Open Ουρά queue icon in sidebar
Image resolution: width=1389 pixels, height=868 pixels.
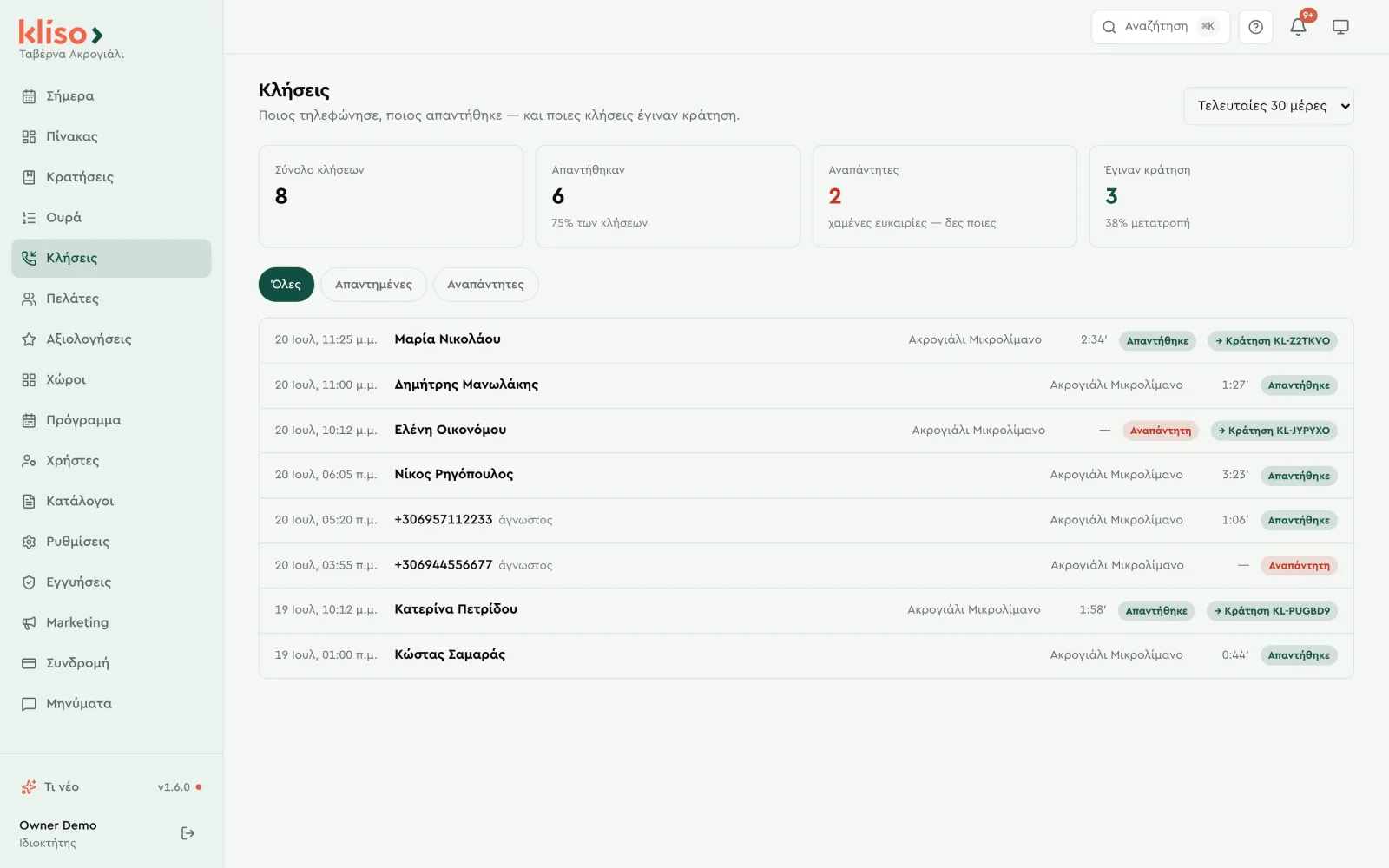tap(29, 218)
